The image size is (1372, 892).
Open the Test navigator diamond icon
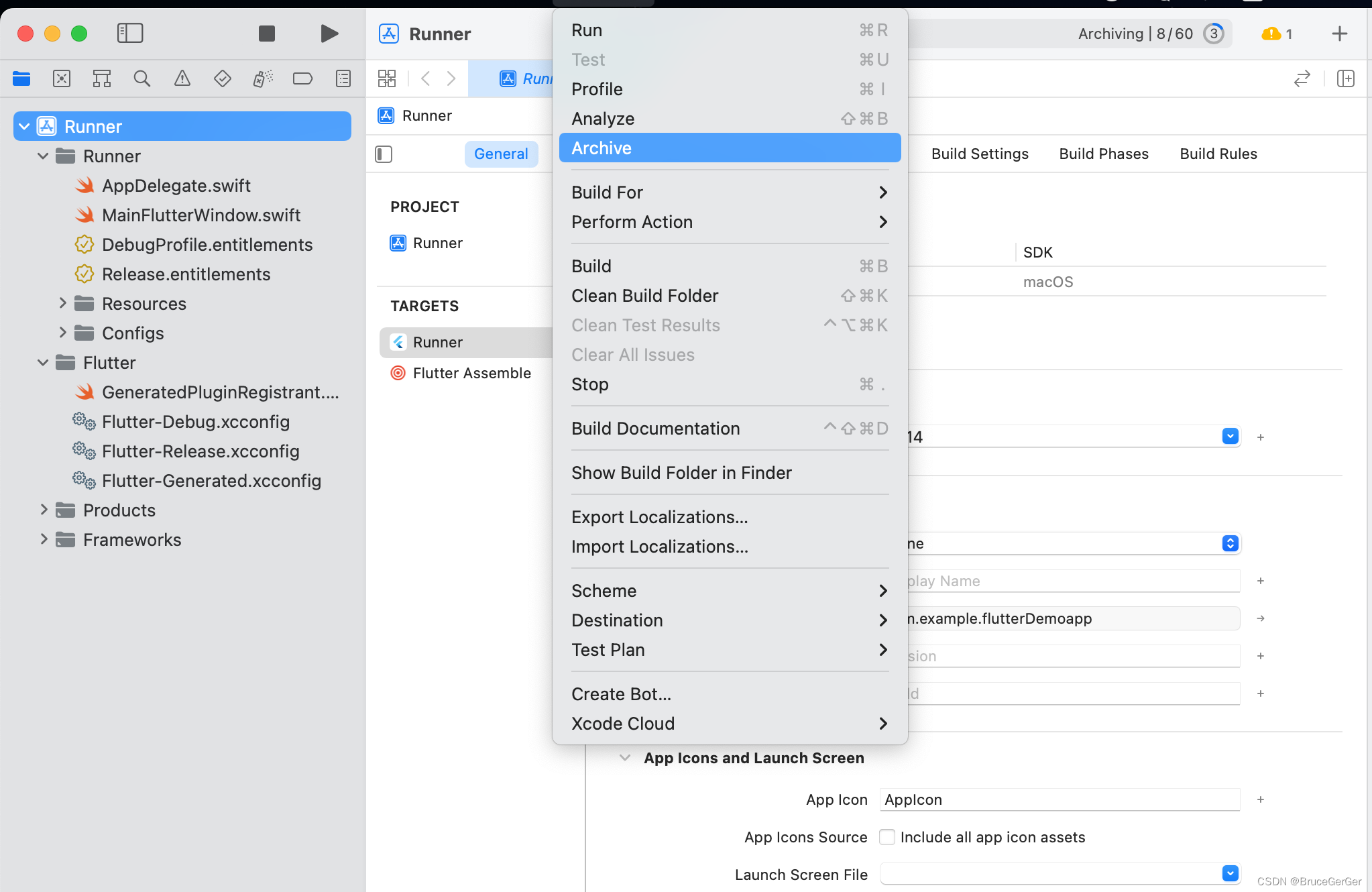(x=223, y=78)
